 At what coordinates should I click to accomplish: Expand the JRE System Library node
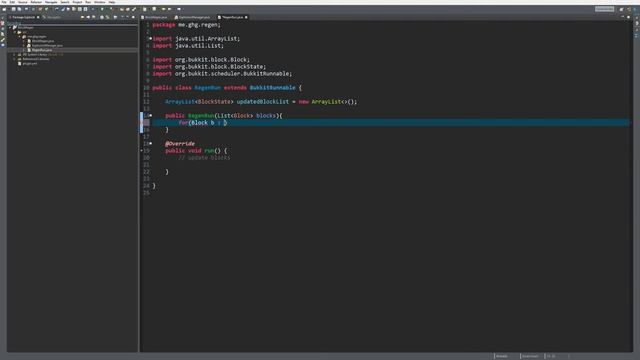15,54
